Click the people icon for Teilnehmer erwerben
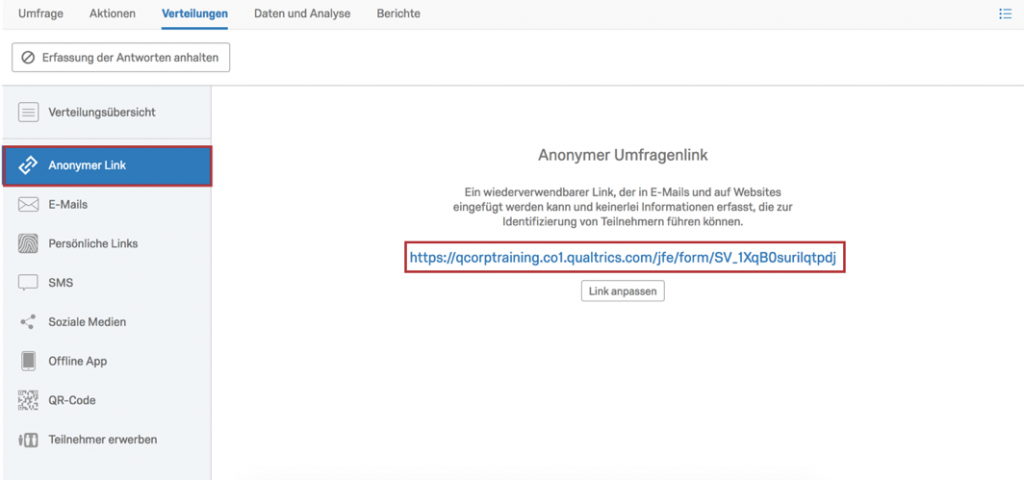The width and height of the screenshot is (1024, 480). coord(28,440)
